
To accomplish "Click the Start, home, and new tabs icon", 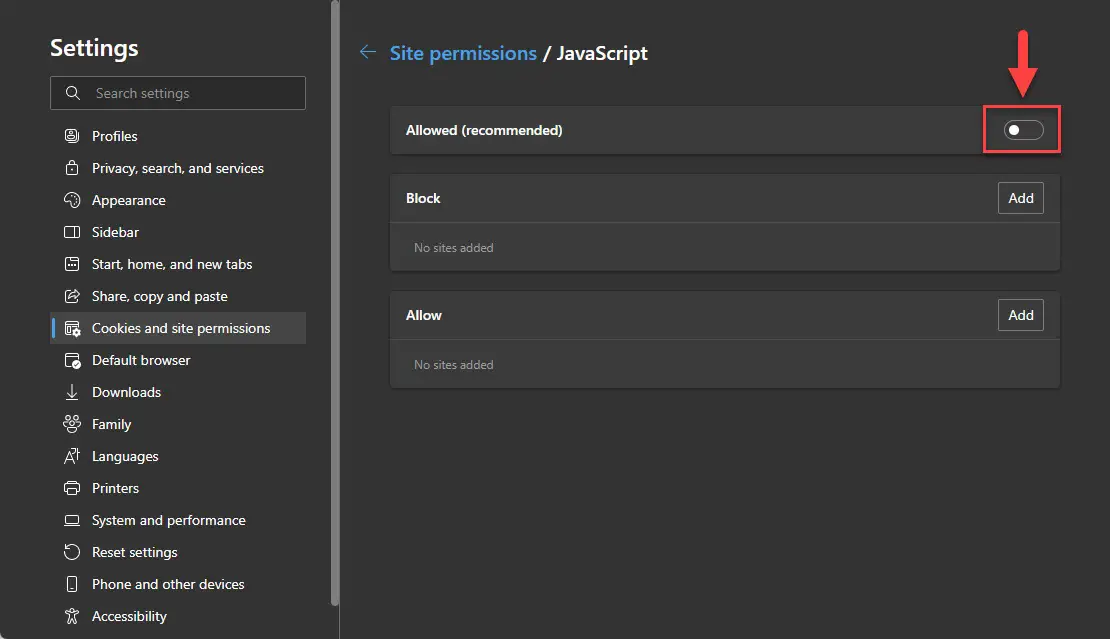I will (x=71, y=264).
